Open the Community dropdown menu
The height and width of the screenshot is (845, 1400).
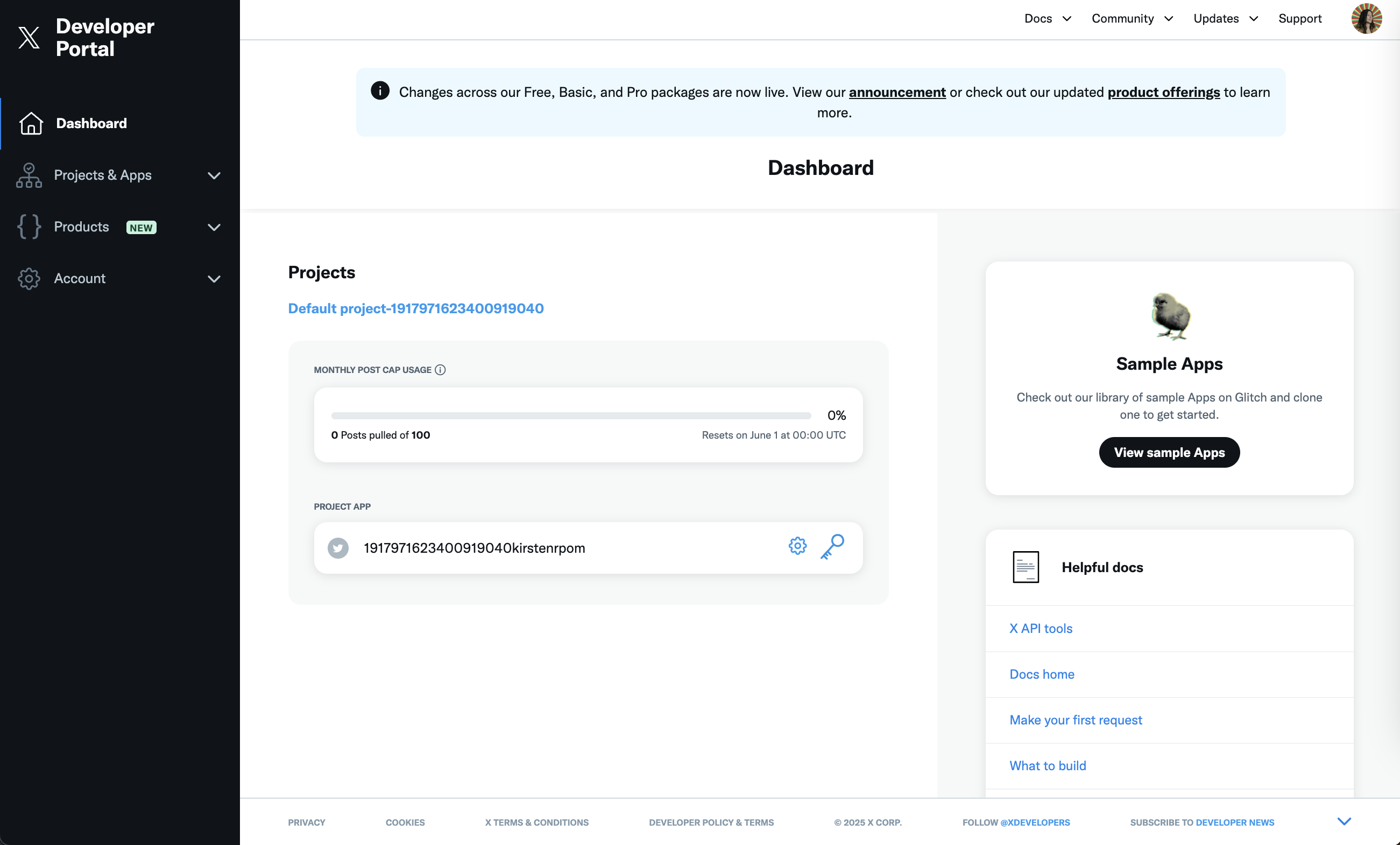click(x=1132, y=19)
